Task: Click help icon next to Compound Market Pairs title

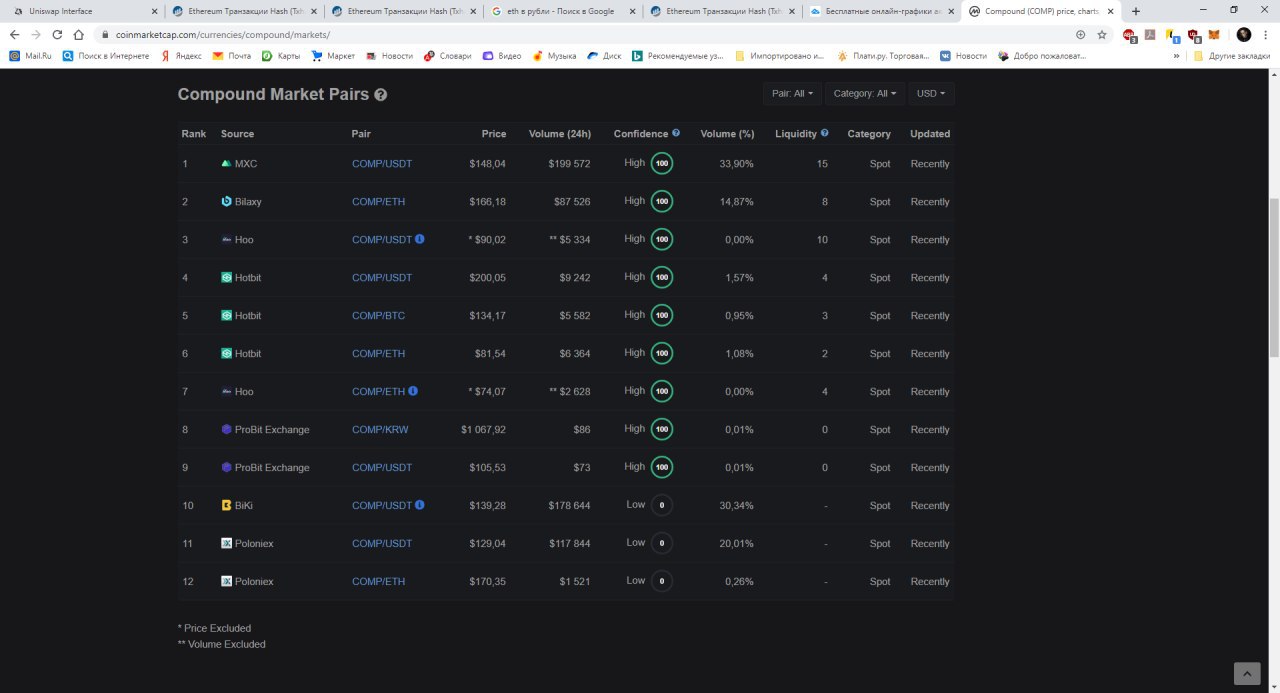Action: (381, 95)
